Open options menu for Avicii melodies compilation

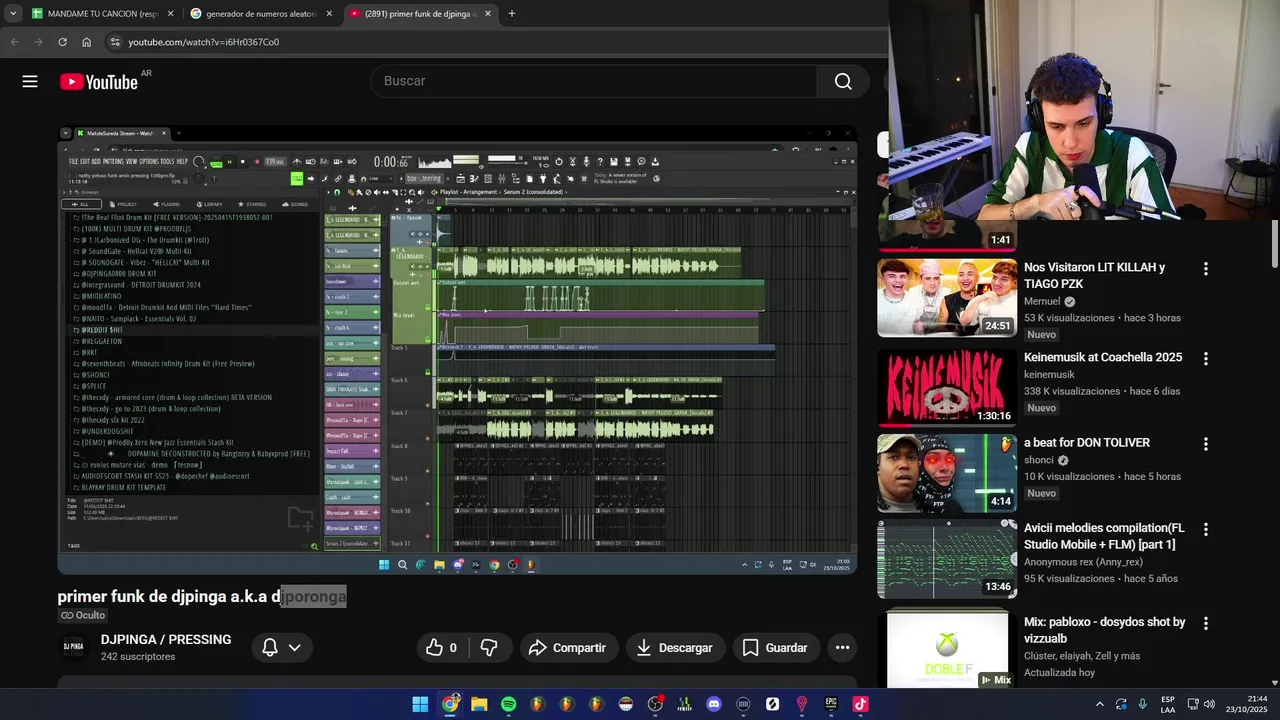pyautogui.click(x=1205, y=529)
